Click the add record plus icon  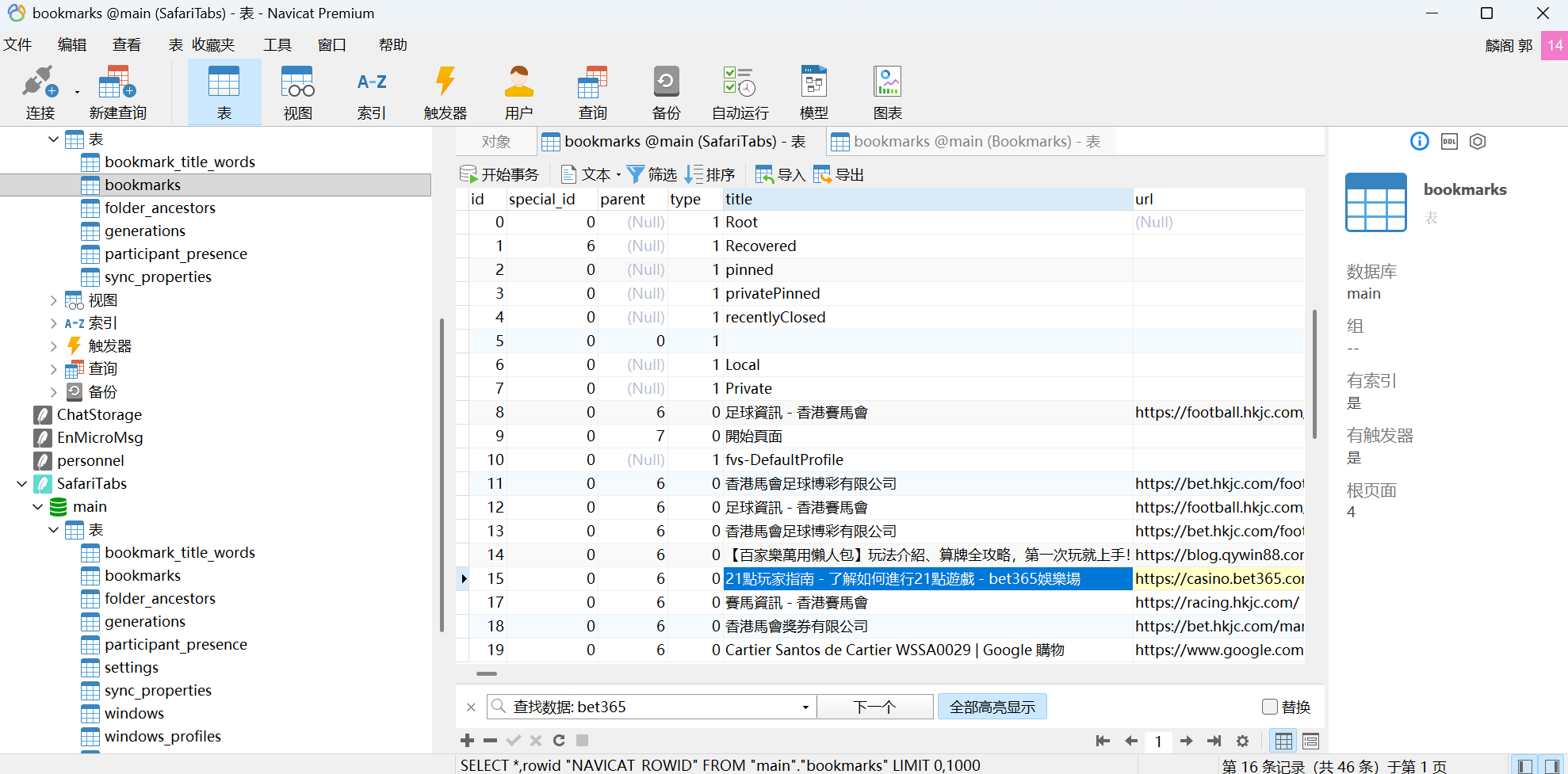click(467, 741)
